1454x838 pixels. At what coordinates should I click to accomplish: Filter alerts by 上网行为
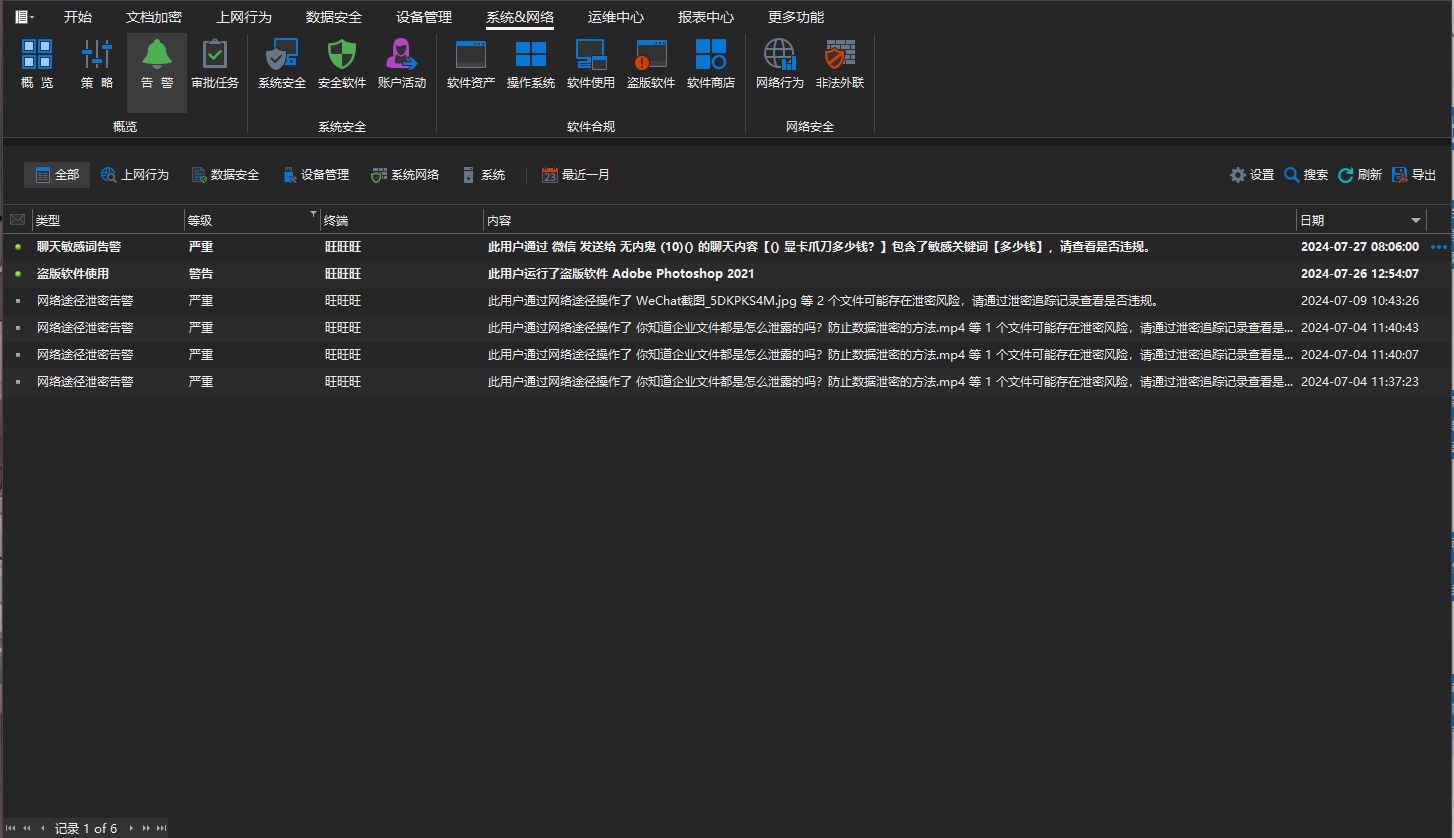(135, 175)
